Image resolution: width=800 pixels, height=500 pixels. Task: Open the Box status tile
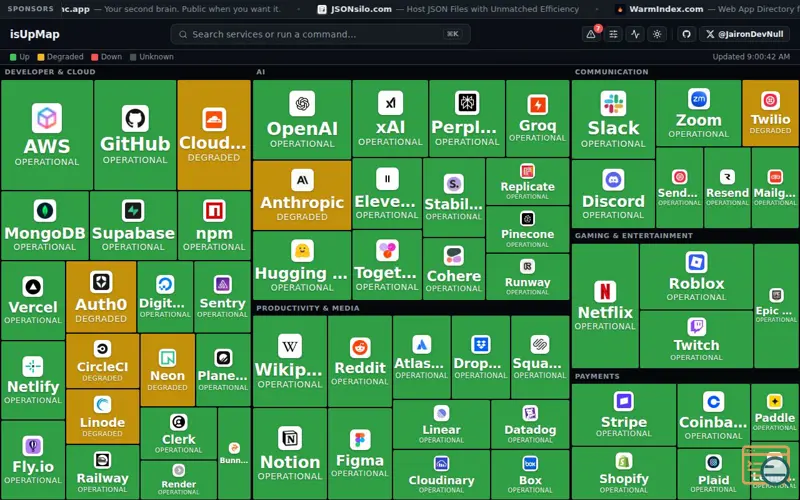[530, 474]
